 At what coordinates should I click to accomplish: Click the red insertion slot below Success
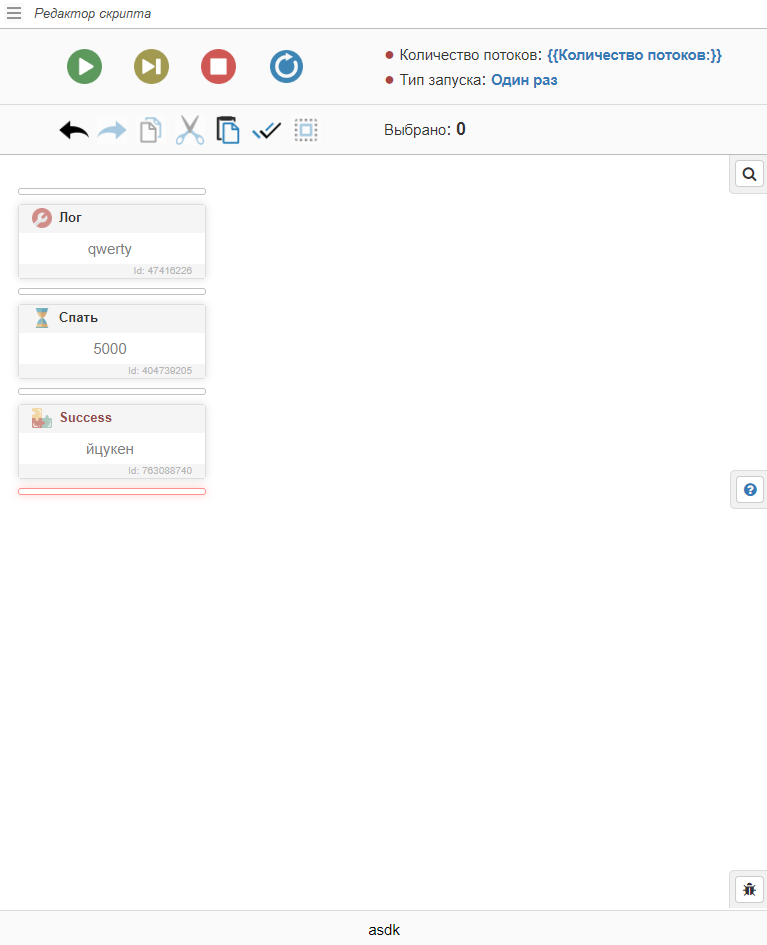(112, 492)
